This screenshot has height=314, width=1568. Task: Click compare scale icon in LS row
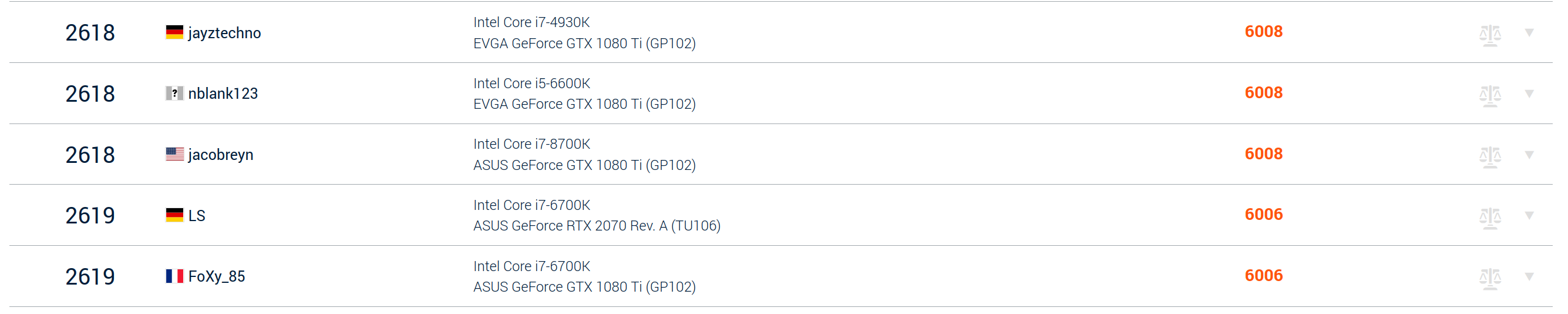coord(1489,218)
